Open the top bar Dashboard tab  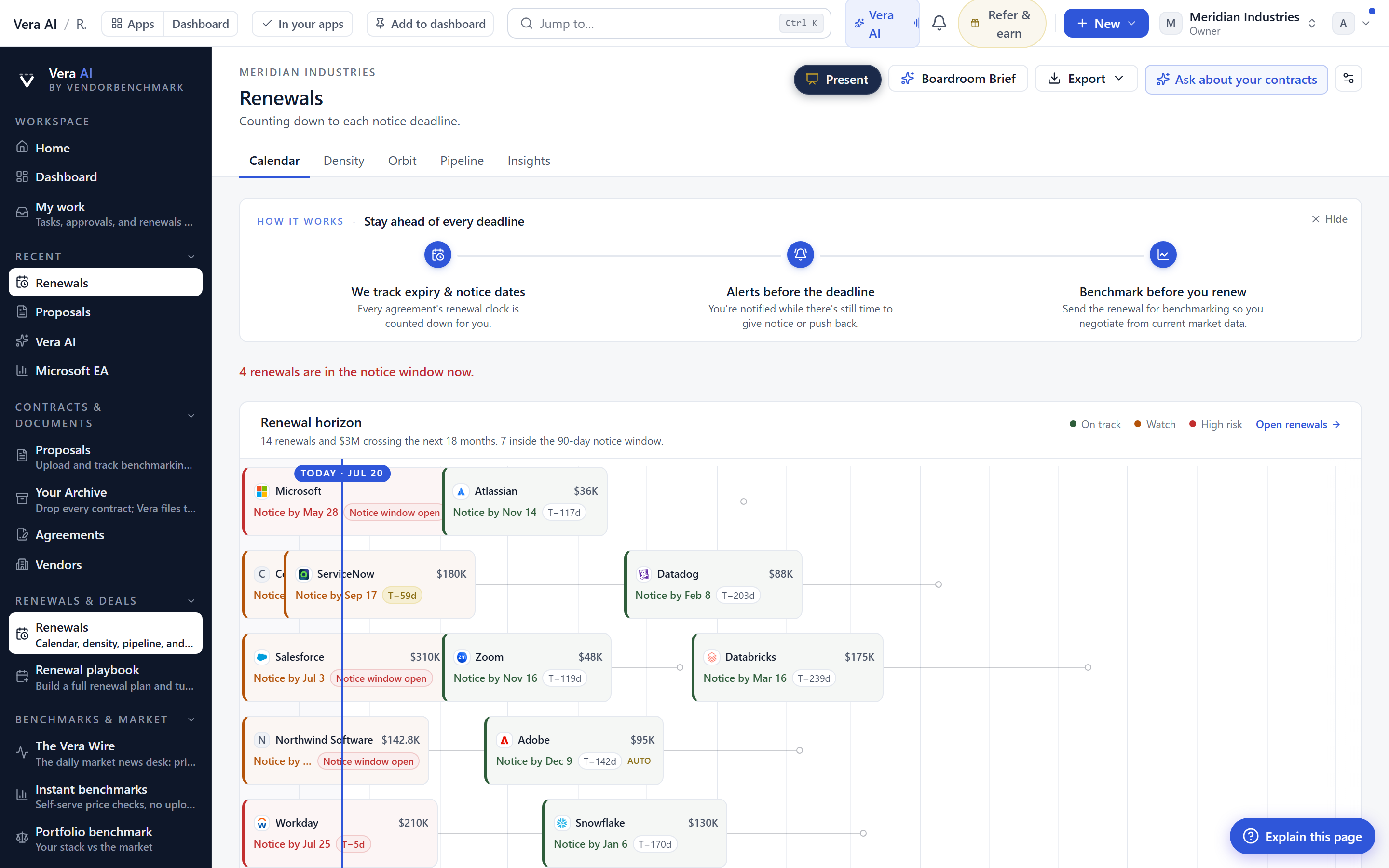pyautogui.click(x=200, y=24)
